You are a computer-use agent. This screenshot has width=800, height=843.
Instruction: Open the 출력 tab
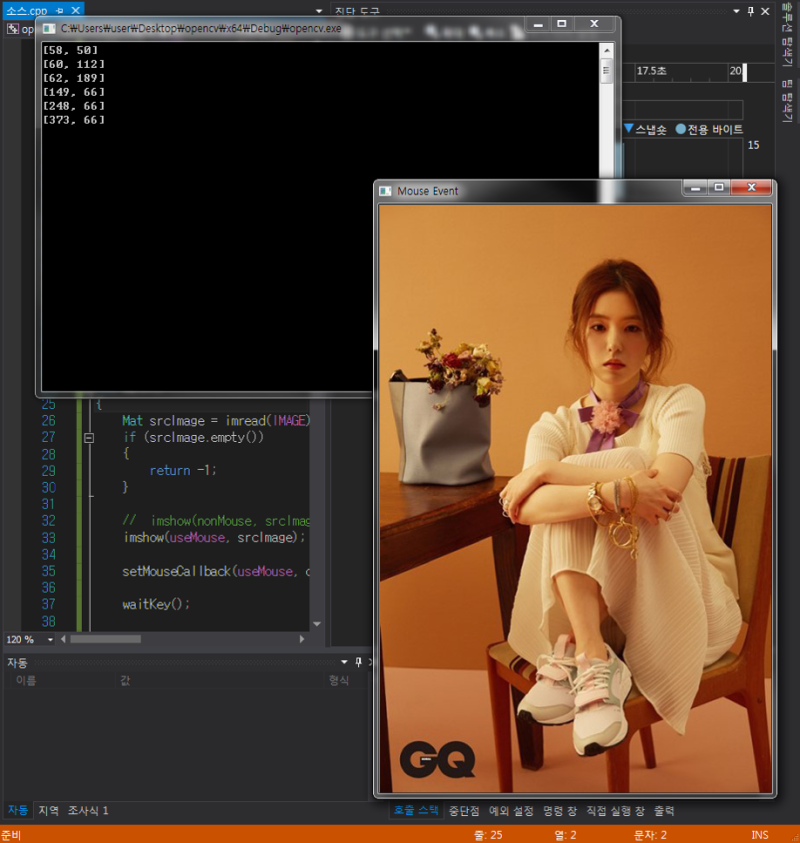pos(663,811)
